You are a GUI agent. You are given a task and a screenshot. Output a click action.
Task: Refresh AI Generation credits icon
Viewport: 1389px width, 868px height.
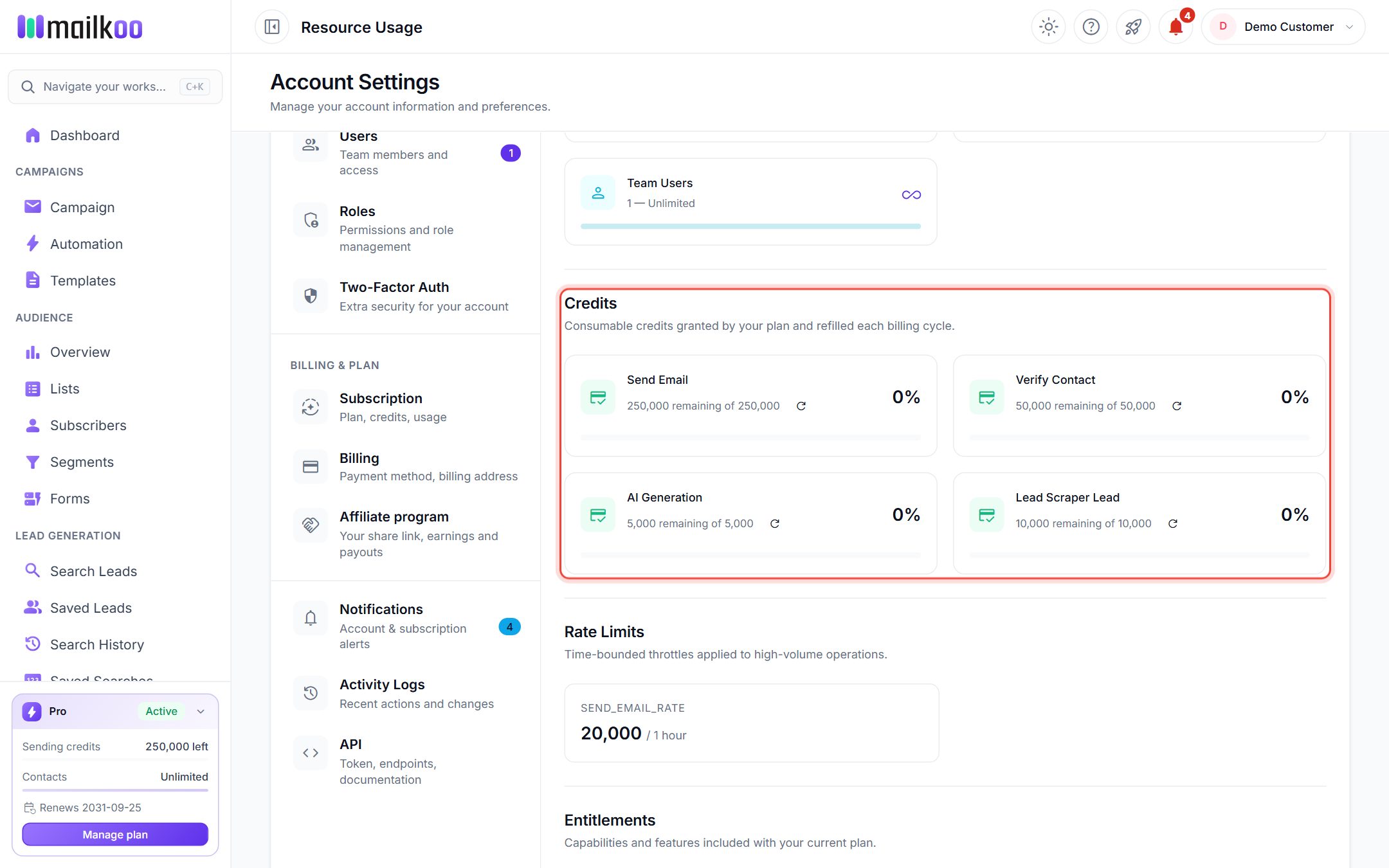click(775, 523)
